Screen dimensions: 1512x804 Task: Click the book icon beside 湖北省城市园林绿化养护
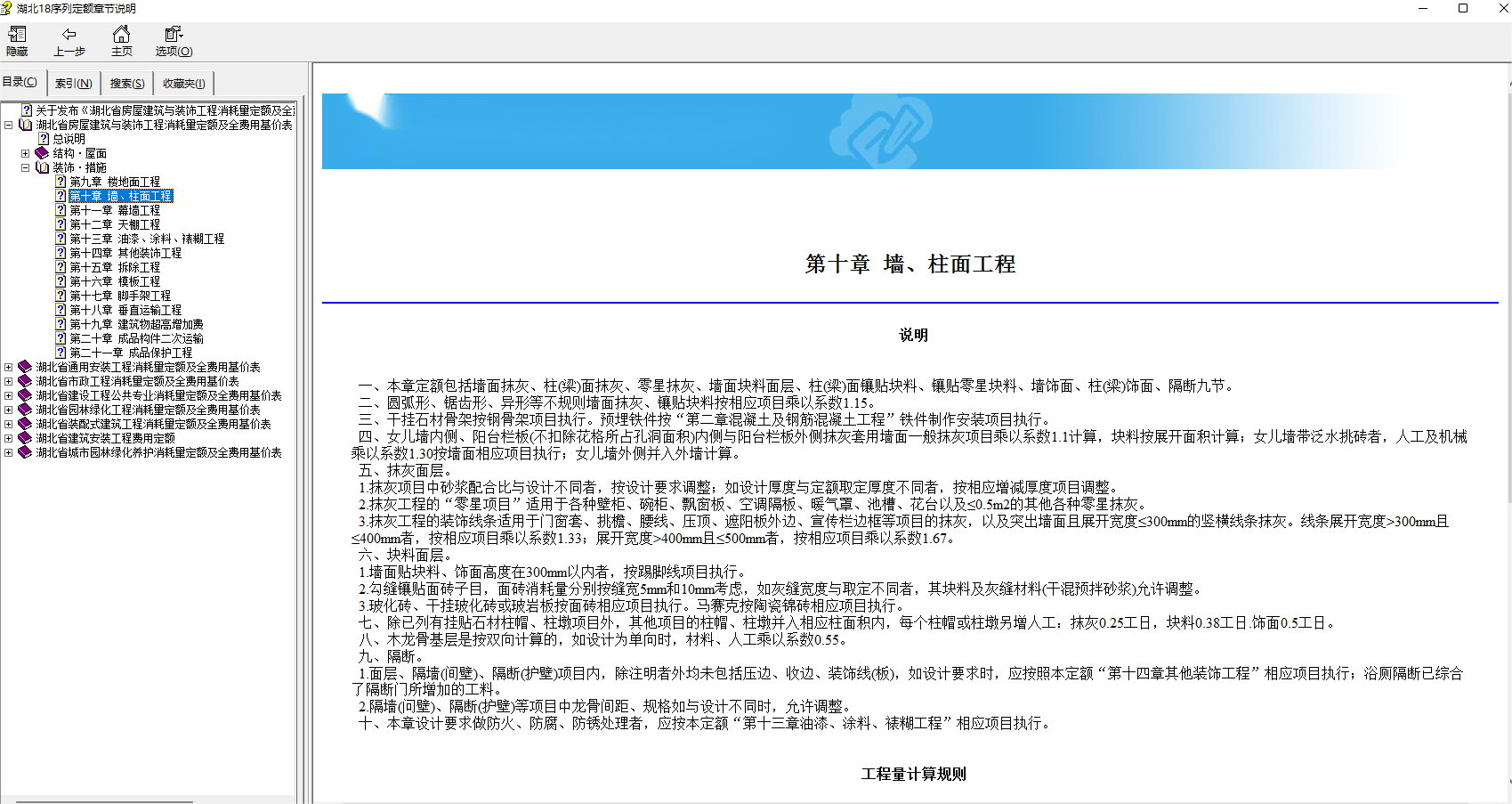[x=26, y=452]
